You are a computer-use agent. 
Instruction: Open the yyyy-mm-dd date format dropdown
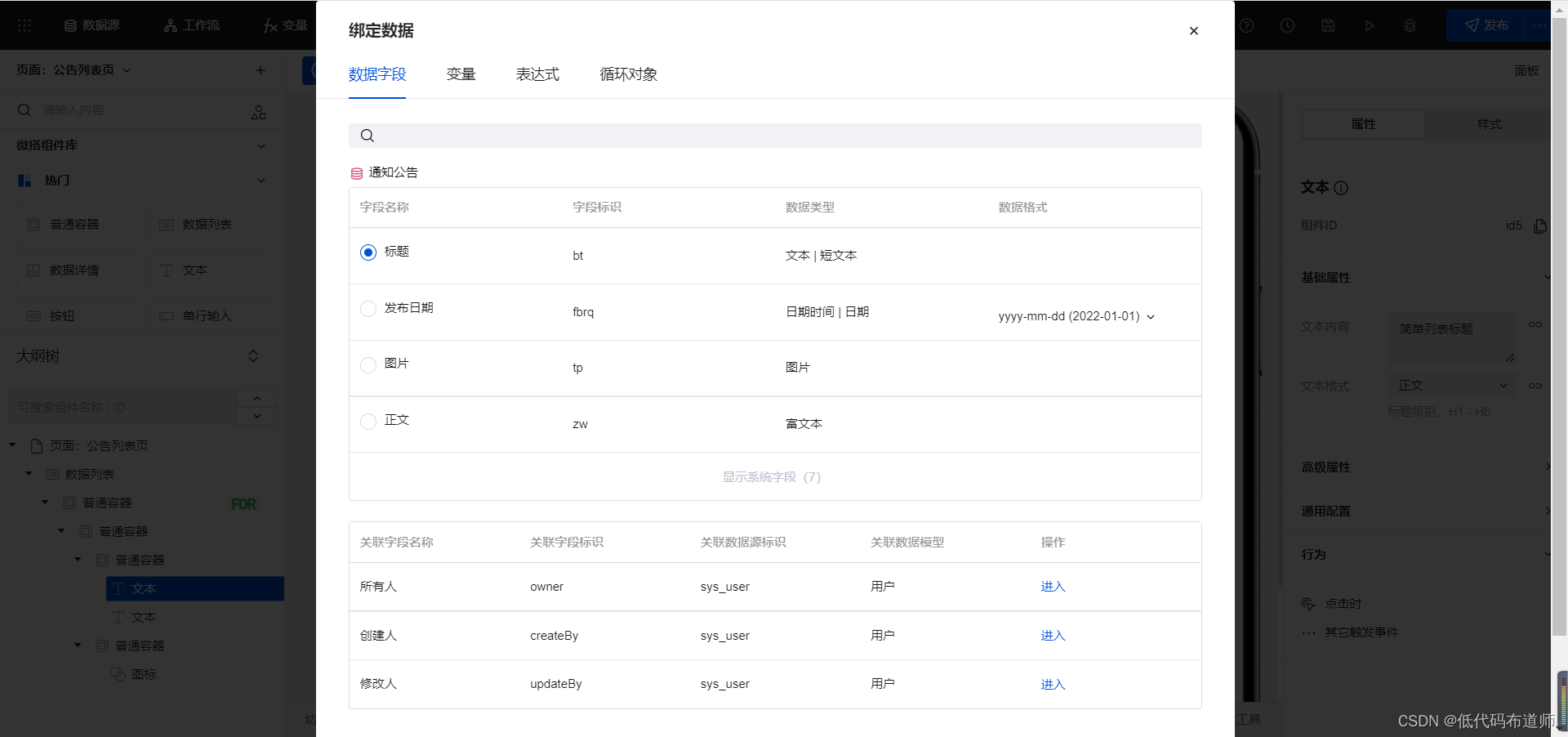click(x=1076, y=316)
